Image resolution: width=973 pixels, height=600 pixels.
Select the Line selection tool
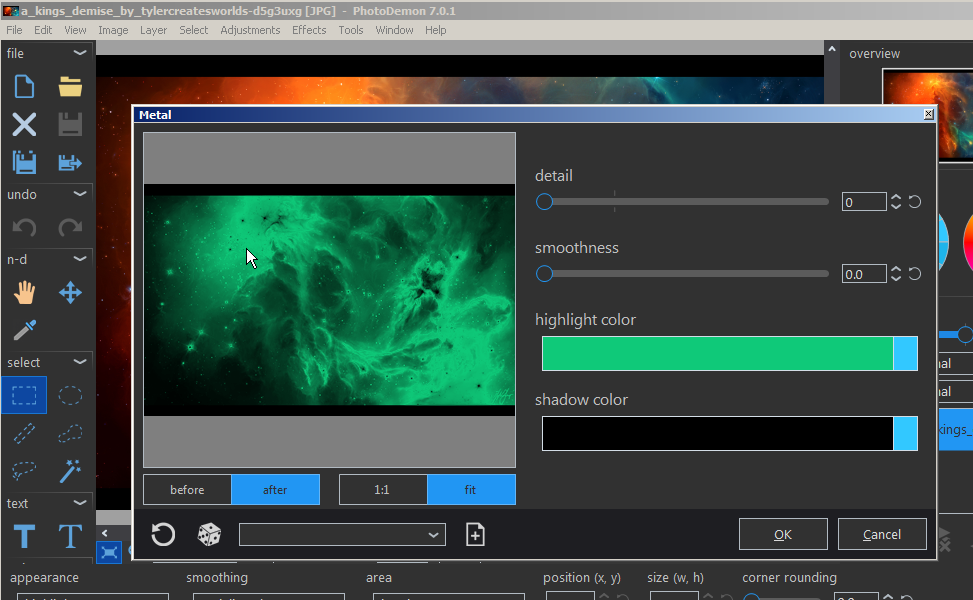[x=24, y=433]
